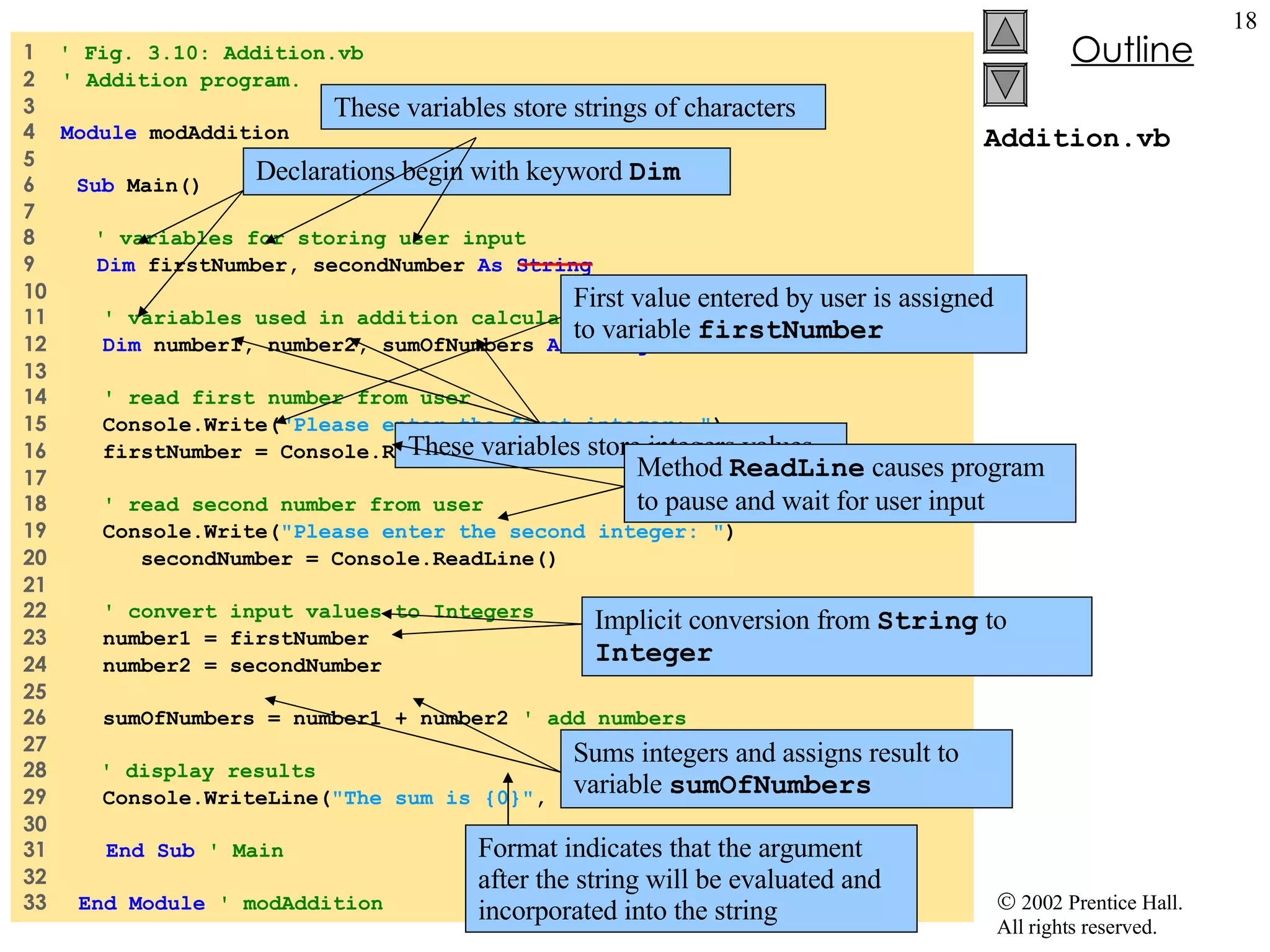Select the firstNumber assignment callout box

click(x=793, y=314)
